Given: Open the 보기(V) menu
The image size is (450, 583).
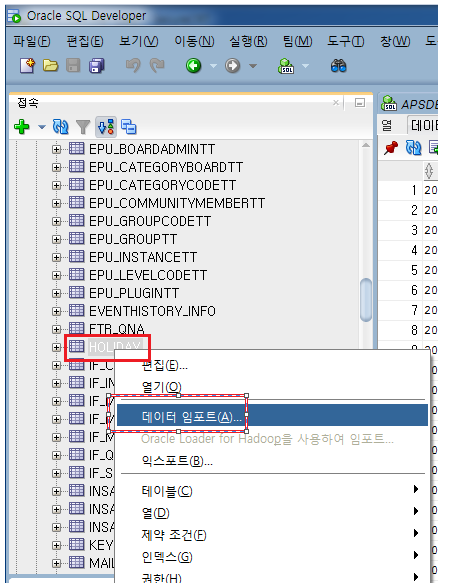Looking at the screenshot, I should click(139, 41).
